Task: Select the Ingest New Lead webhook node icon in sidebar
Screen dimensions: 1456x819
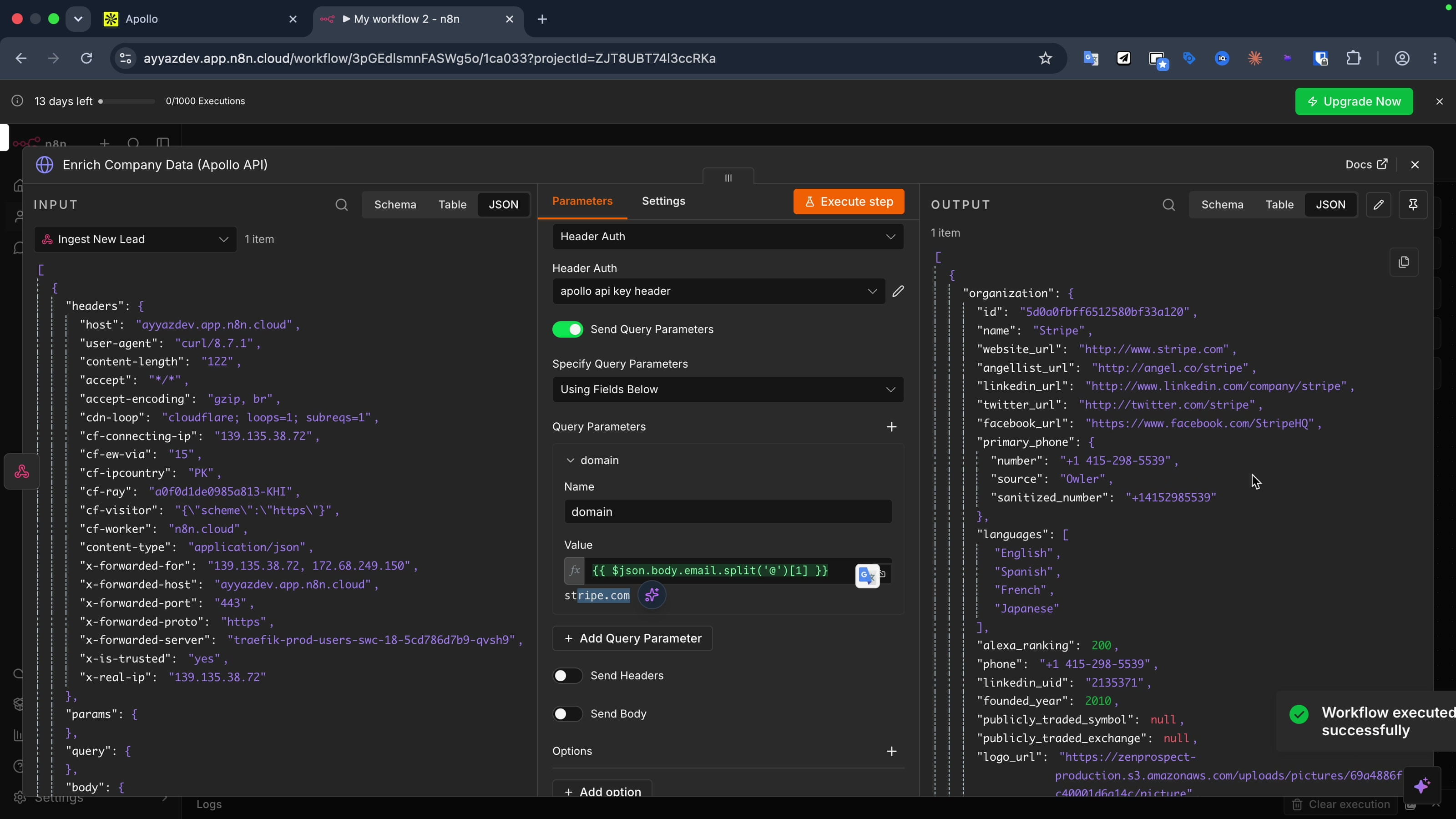Action: (x=22, y=471)
